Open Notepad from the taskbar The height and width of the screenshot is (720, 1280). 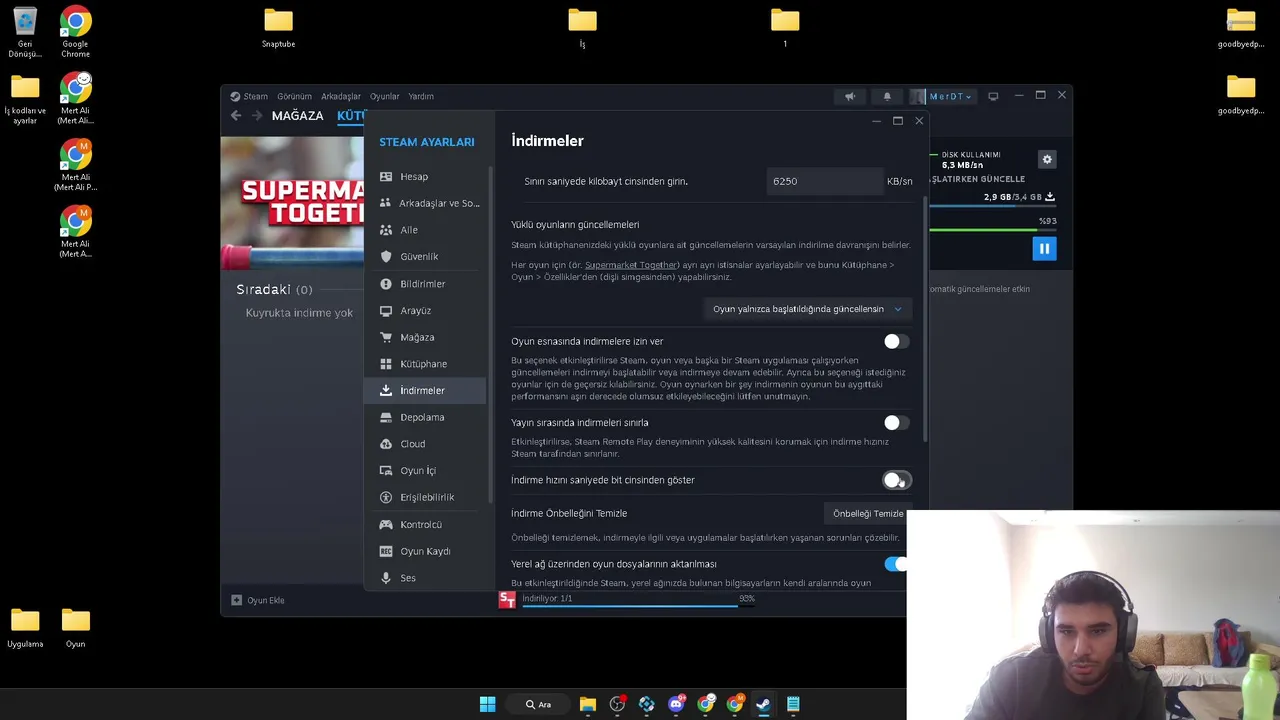(x=793, y=704)
